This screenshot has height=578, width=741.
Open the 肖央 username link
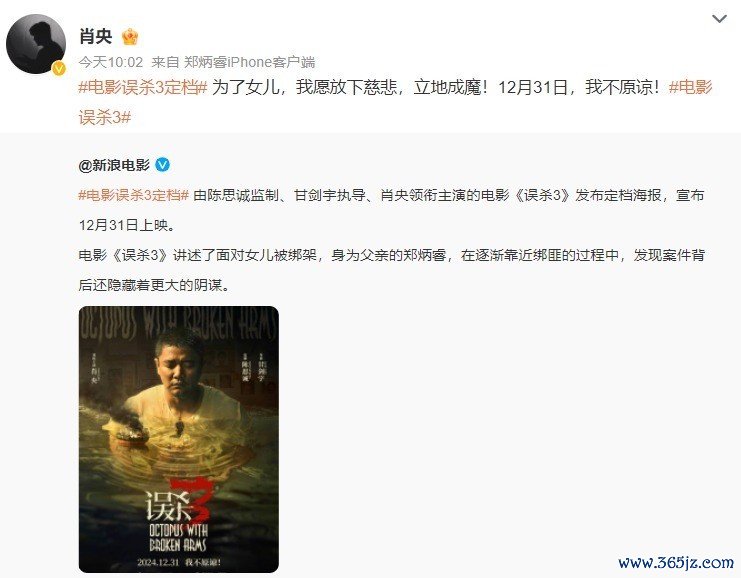(96, 36)
